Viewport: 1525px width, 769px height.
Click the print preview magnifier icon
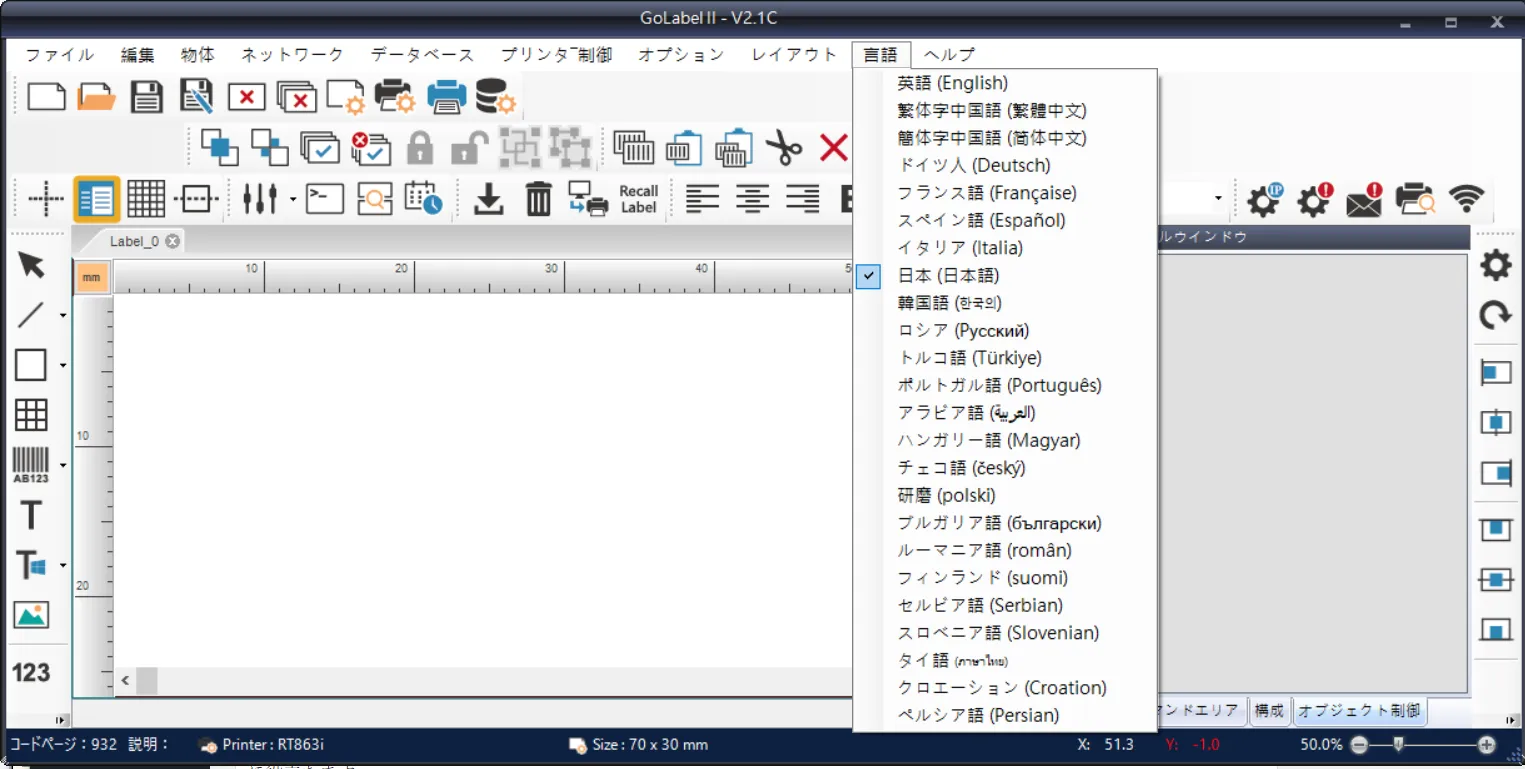(x=375, y=199)
